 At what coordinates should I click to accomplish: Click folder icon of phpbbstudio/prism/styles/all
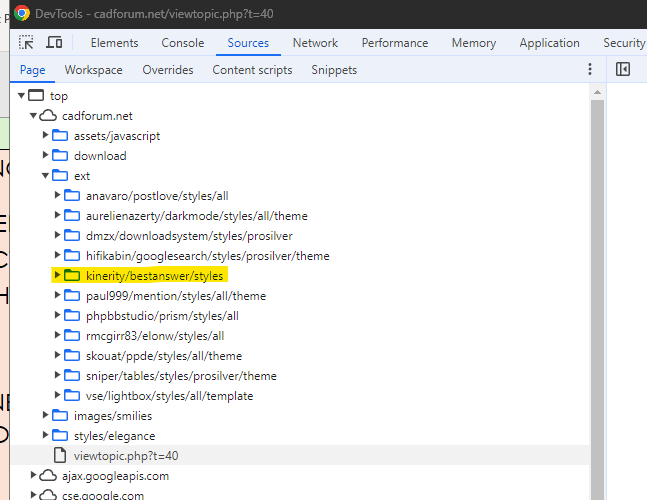point(72,316)
